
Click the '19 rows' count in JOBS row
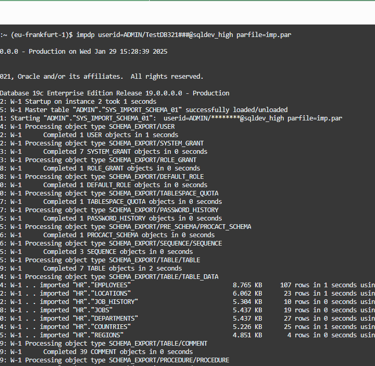297,310
